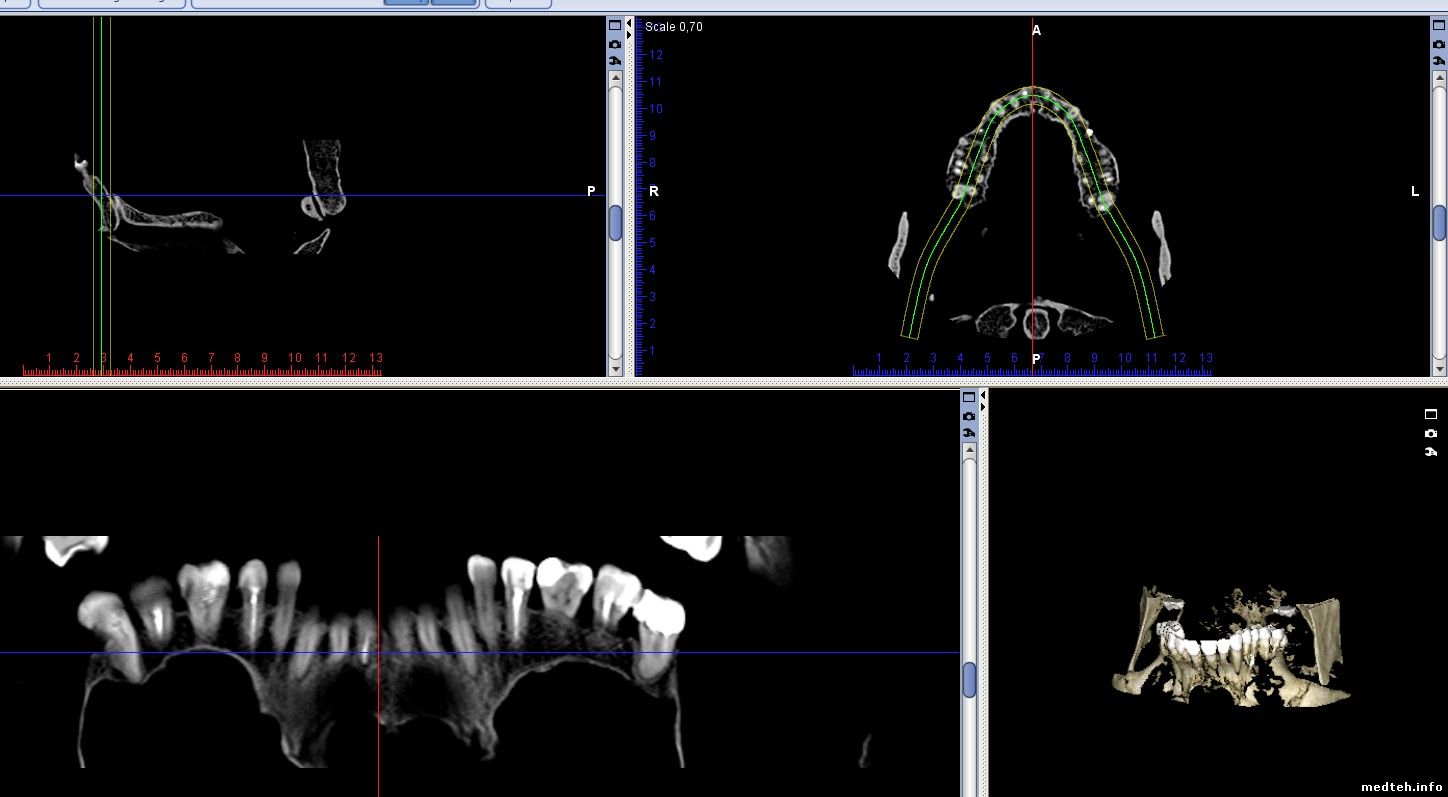Maximize the 3D jaw render panel
This screenshot has width=1448, height=797.
1430,414
